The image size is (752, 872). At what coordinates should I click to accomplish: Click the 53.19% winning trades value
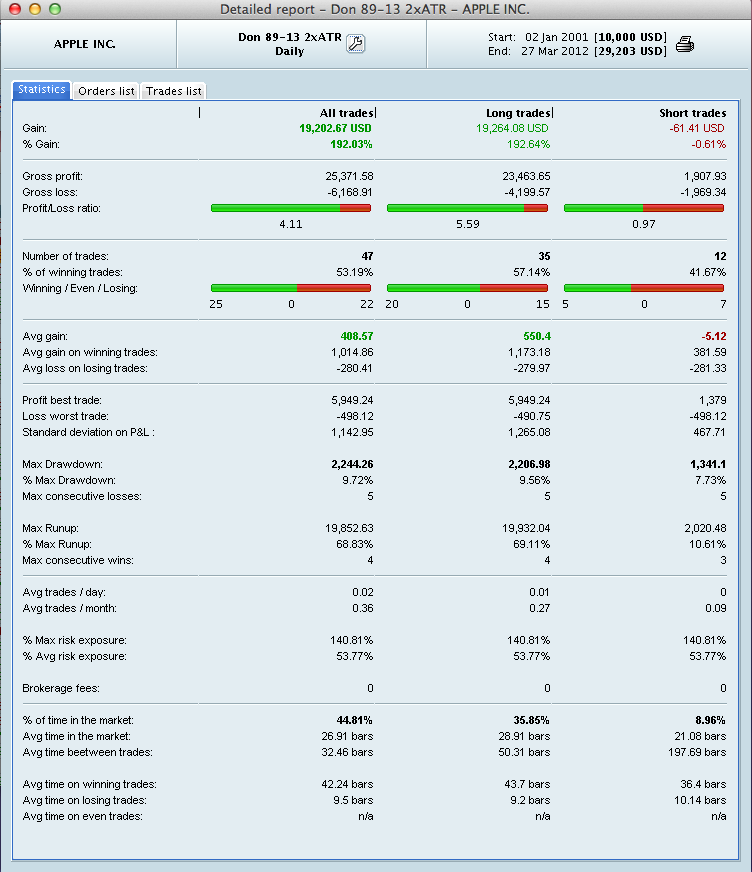coord(354,272)
